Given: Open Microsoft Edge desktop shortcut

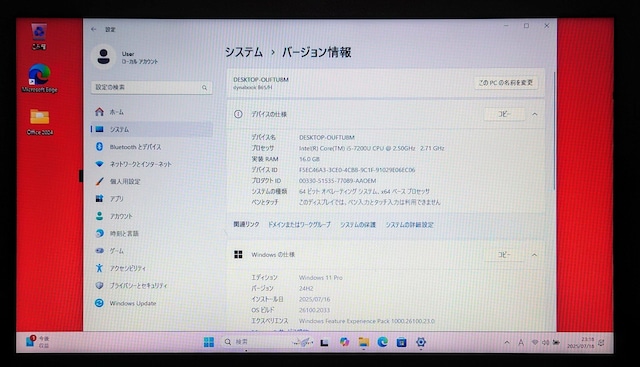Looking at the screenshot, I should pyautogui.click(x=40, y=78).
